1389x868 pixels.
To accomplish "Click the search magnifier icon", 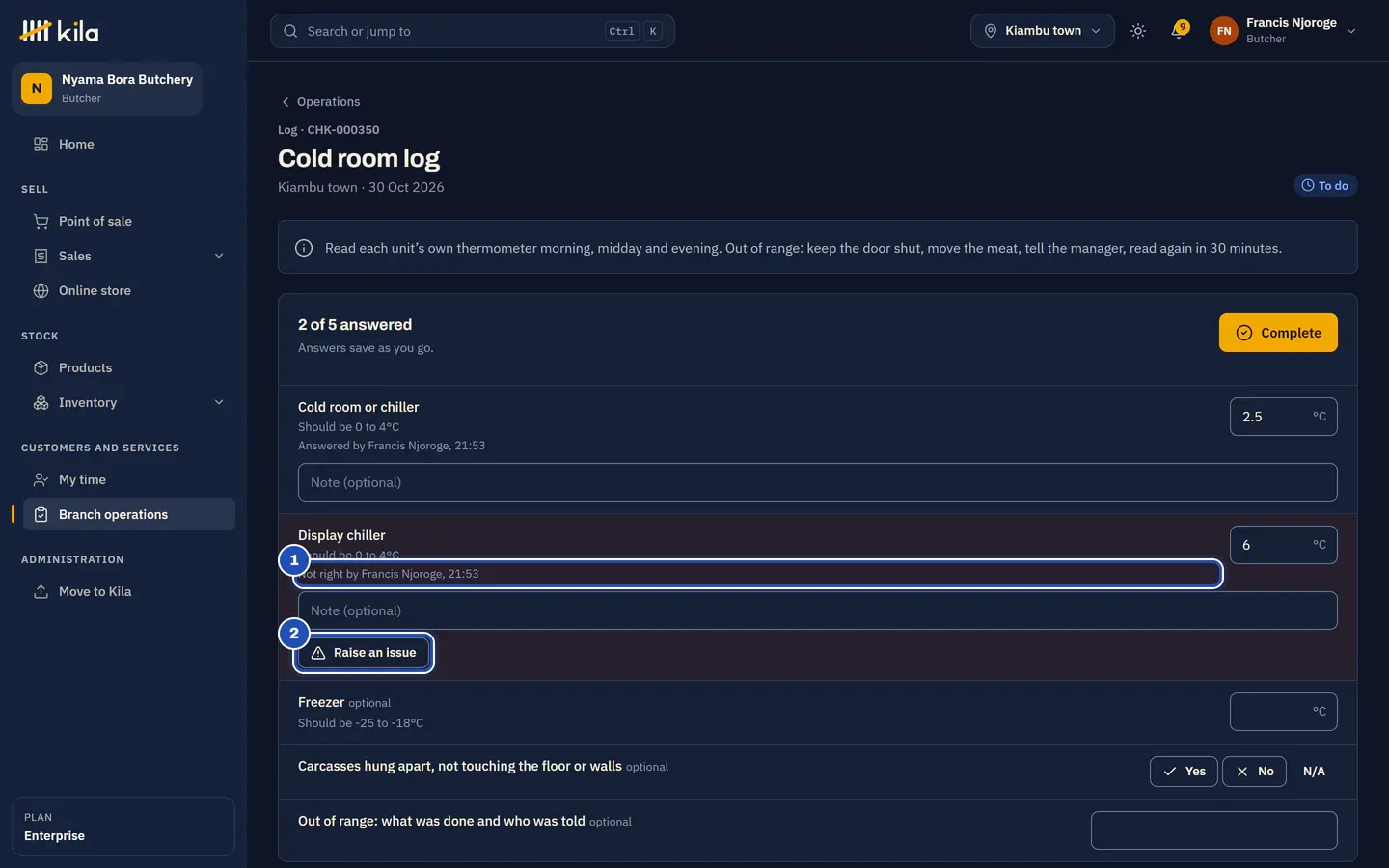I will (290, 31).
